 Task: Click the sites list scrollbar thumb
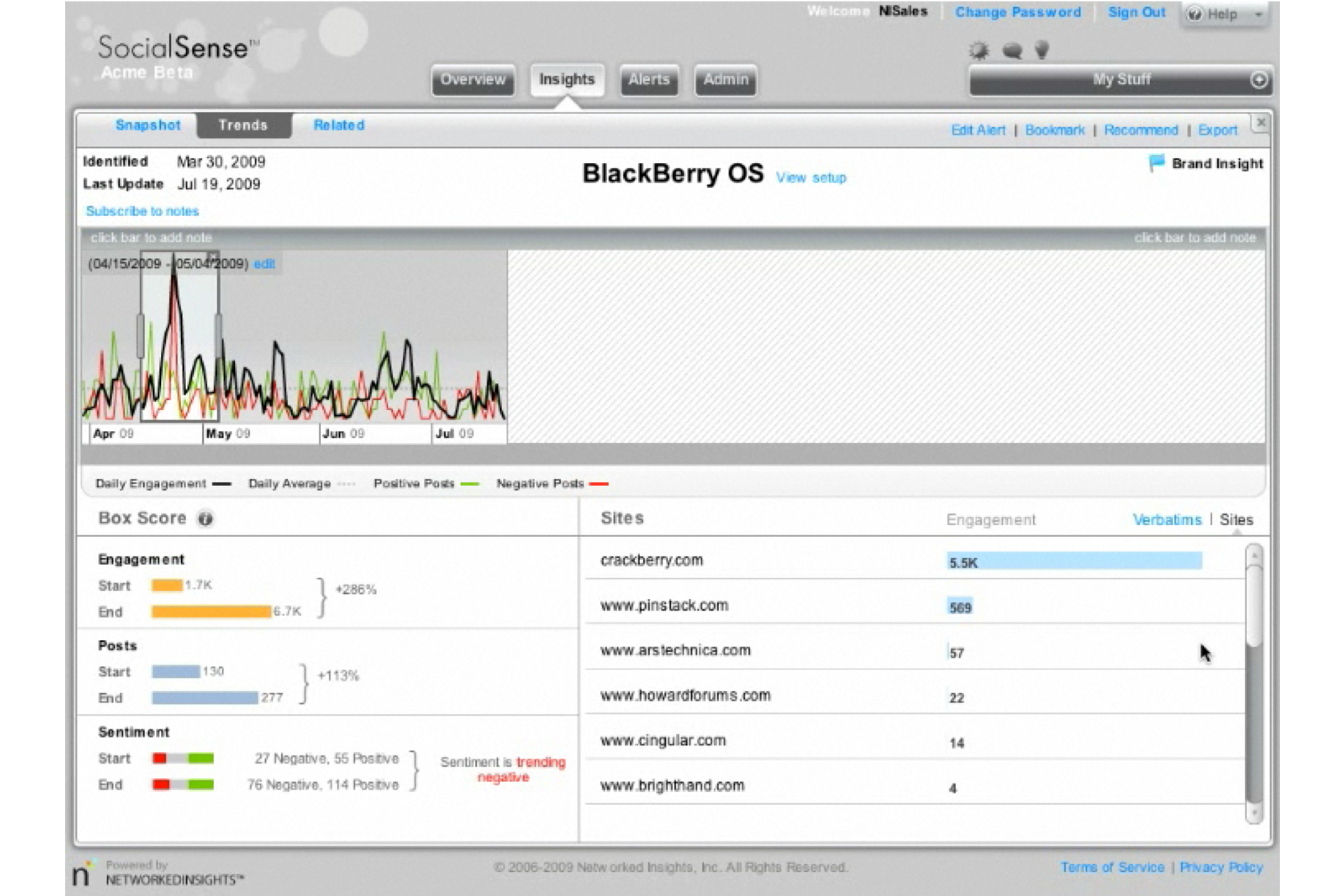pyautogui.click(x=1254, y=606)
